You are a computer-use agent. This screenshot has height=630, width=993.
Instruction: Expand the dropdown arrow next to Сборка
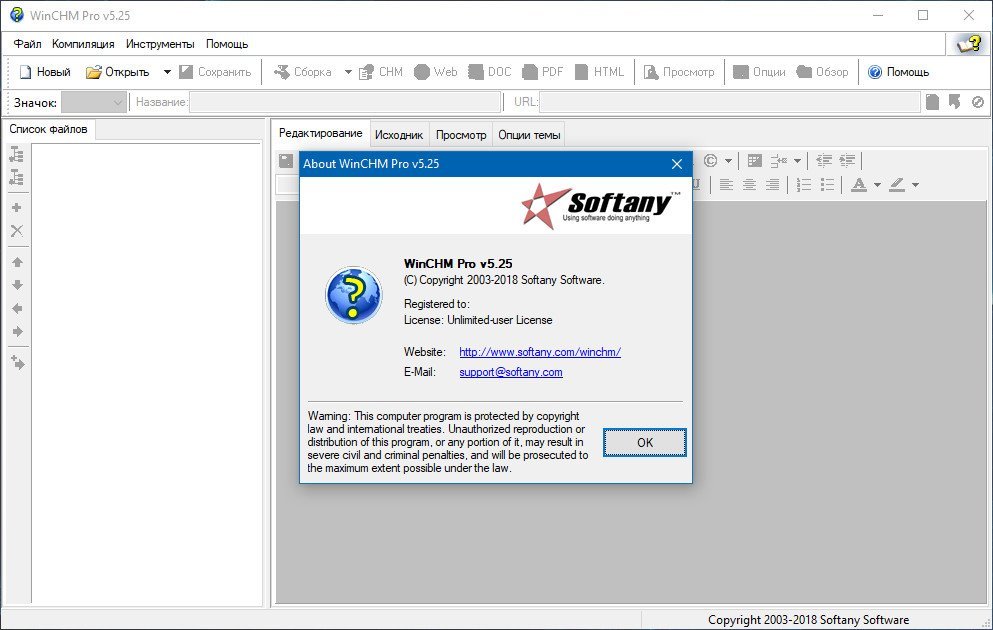tap(348, 72)
